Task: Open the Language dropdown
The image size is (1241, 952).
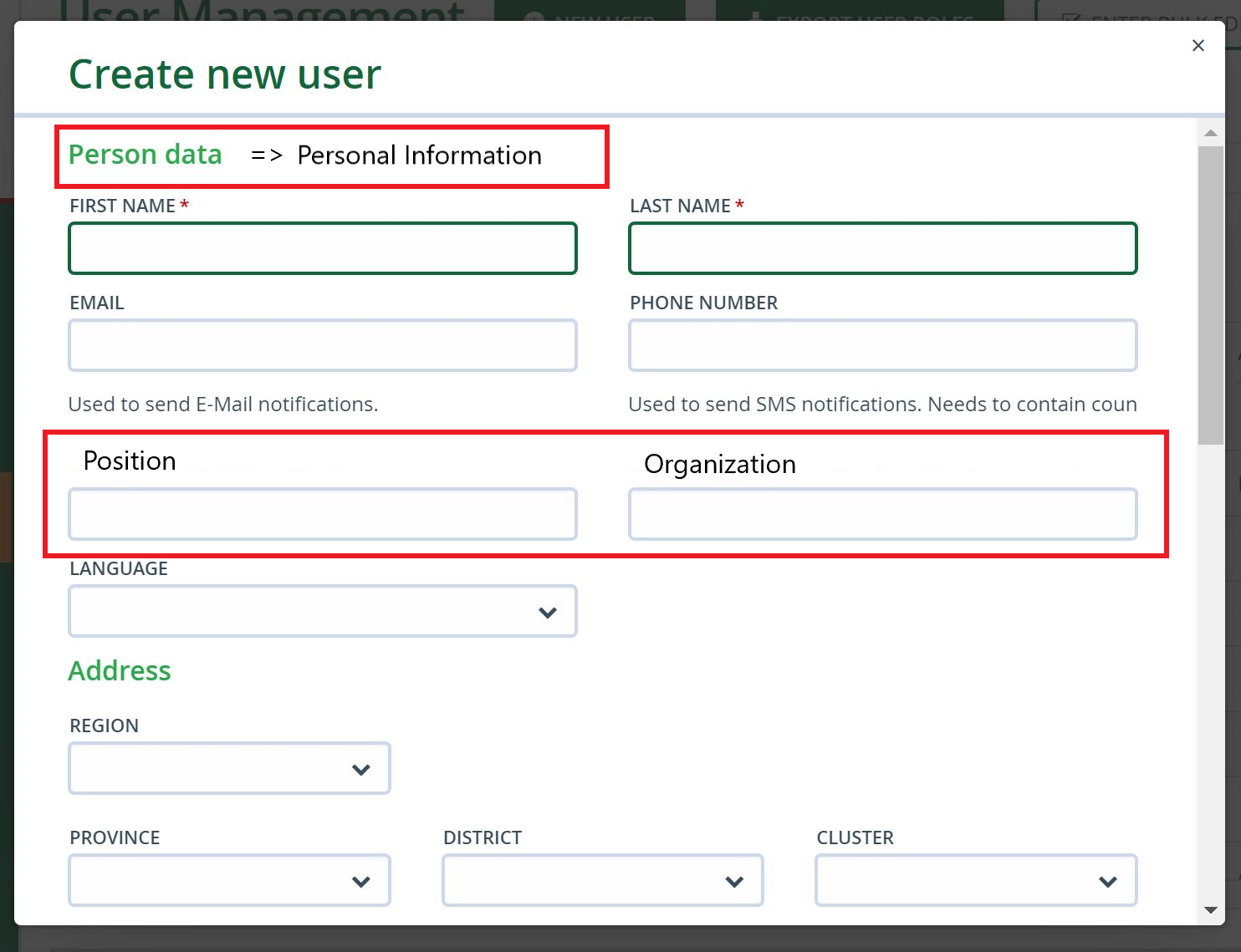Action: [x=322, y=611]
